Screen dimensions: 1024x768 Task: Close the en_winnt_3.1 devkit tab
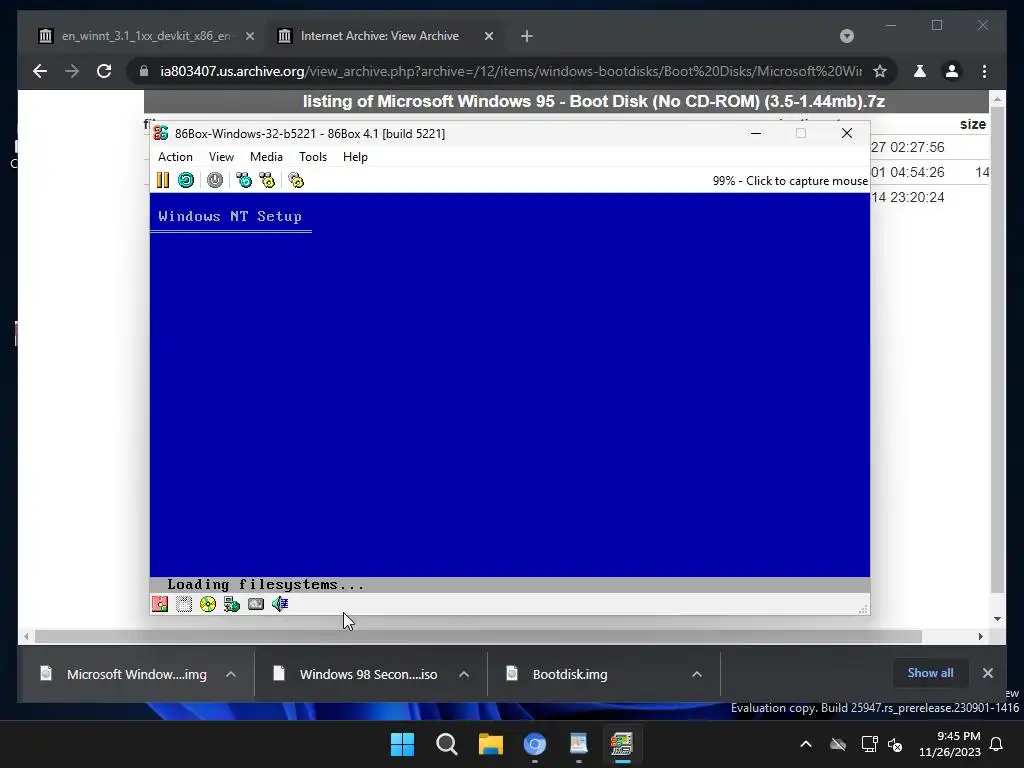click(249, 37)
